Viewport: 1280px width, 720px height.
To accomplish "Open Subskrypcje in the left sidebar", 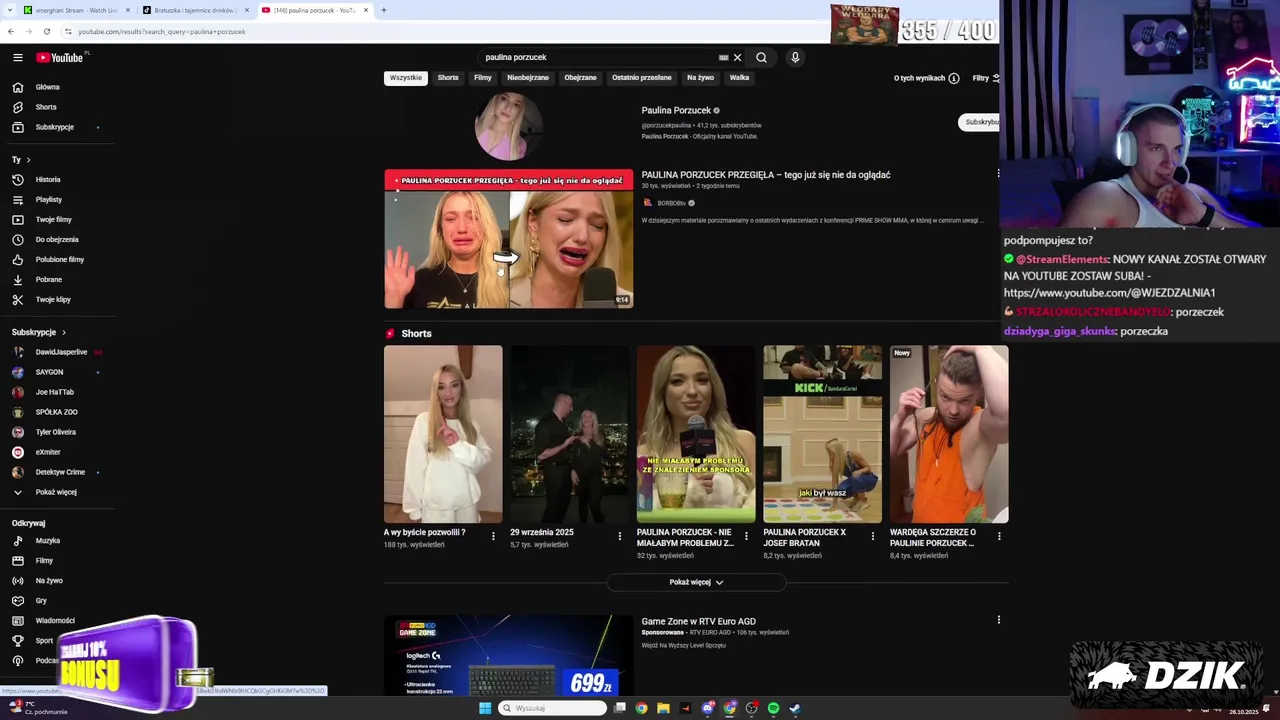I will tap(54, 127).
